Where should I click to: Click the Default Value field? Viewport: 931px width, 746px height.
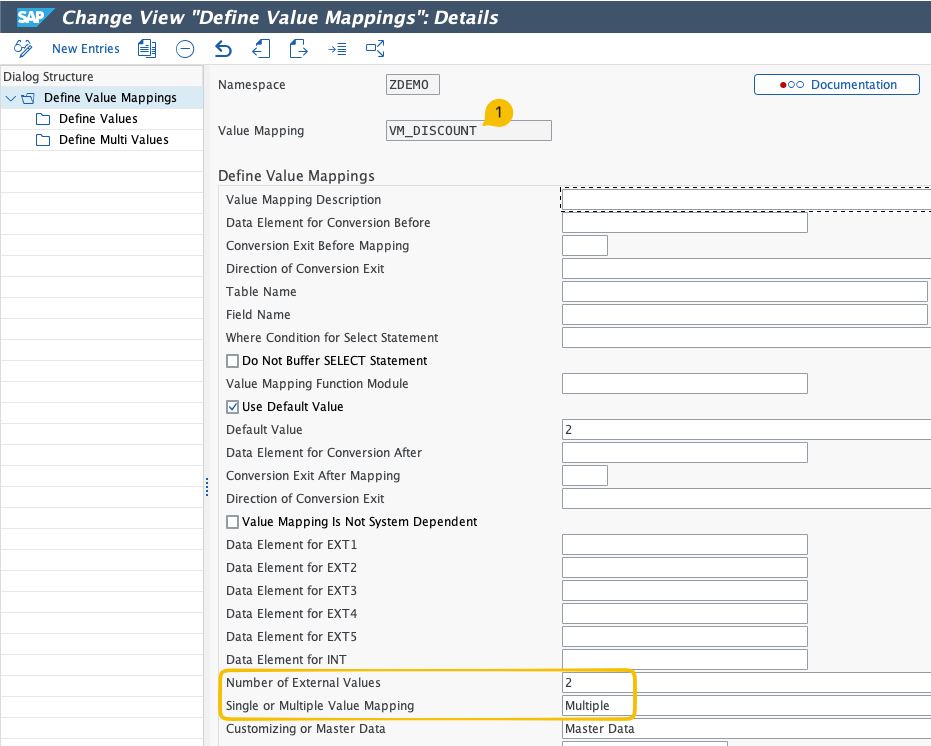tap(746, 430)
